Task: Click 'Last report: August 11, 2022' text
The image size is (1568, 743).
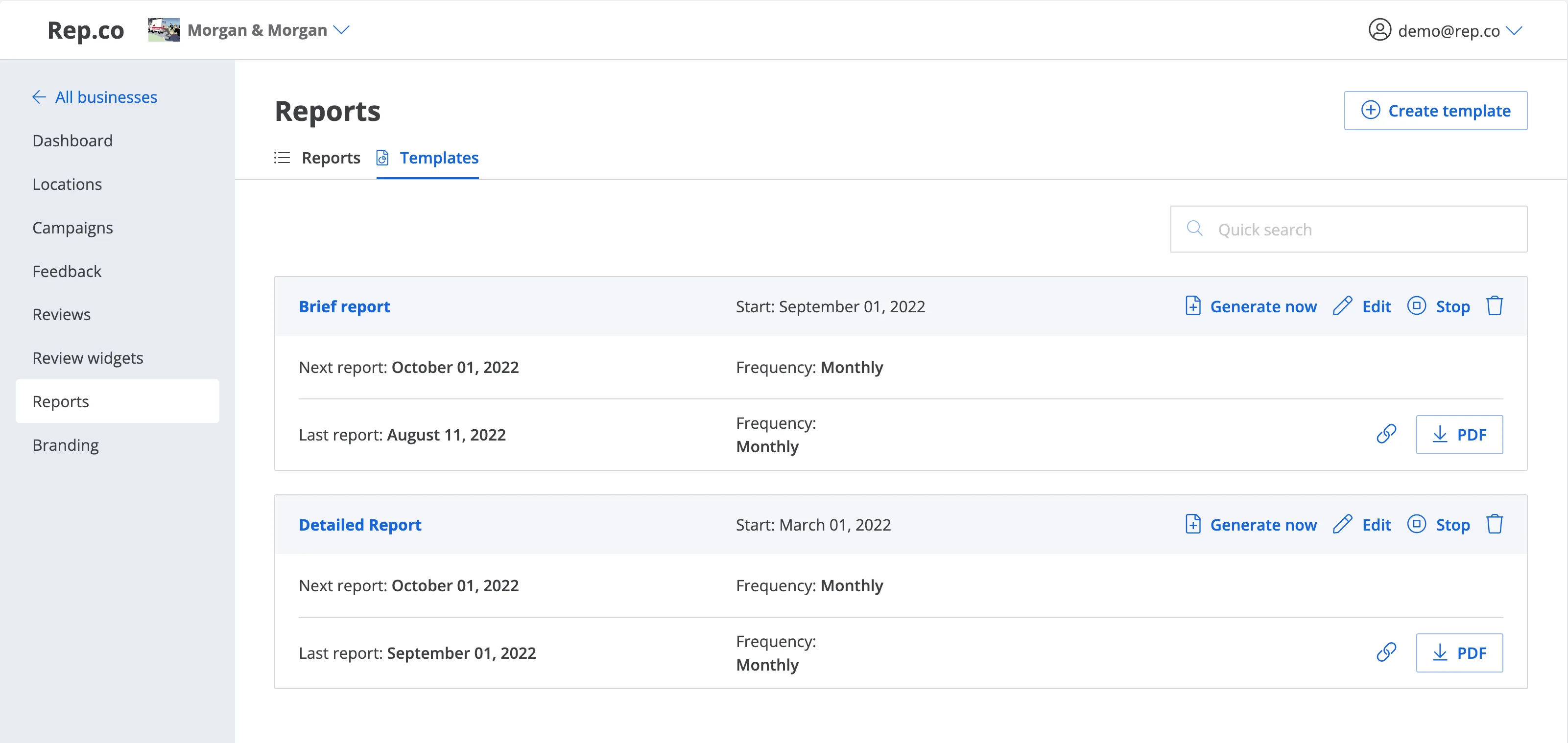Action: point(403,435)
